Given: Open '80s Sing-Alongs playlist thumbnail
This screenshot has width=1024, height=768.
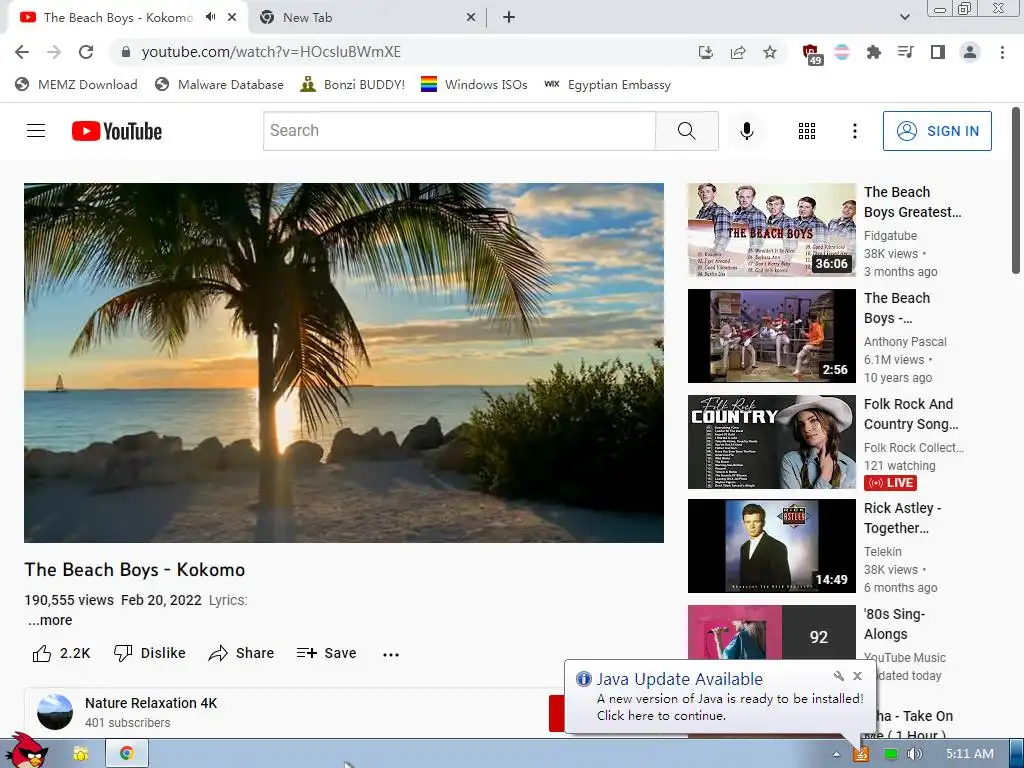Looking at the screenshot, I should click(x=771, y=632).
